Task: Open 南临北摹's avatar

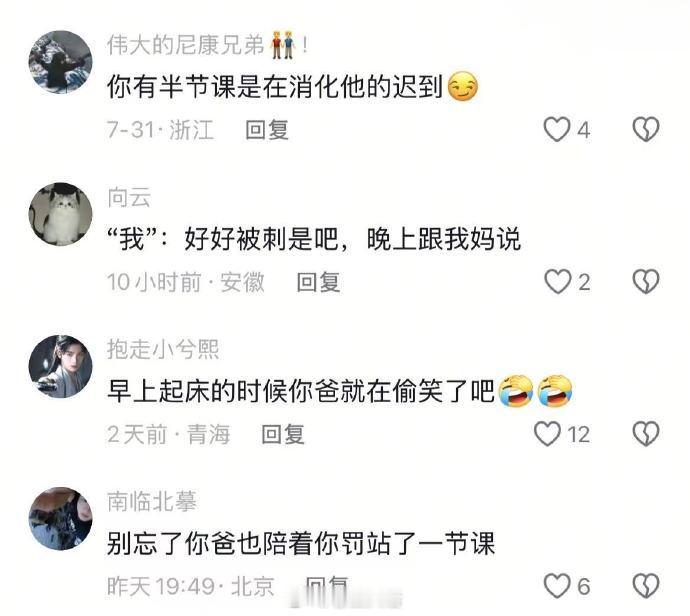Action: pos(61,519)
